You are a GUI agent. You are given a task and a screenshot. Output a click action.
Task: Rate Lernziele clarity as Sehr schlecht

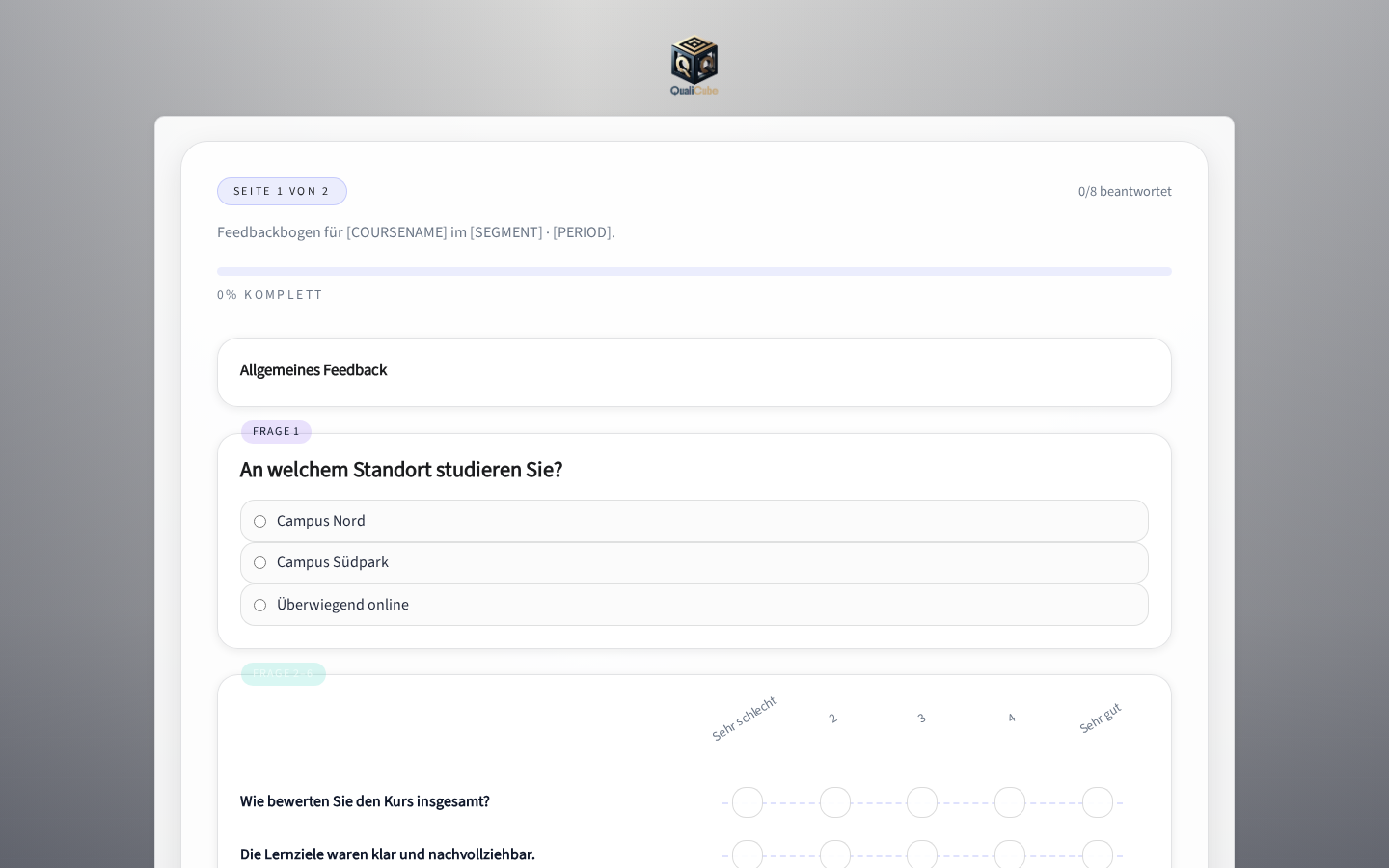(x=748, y=854)
